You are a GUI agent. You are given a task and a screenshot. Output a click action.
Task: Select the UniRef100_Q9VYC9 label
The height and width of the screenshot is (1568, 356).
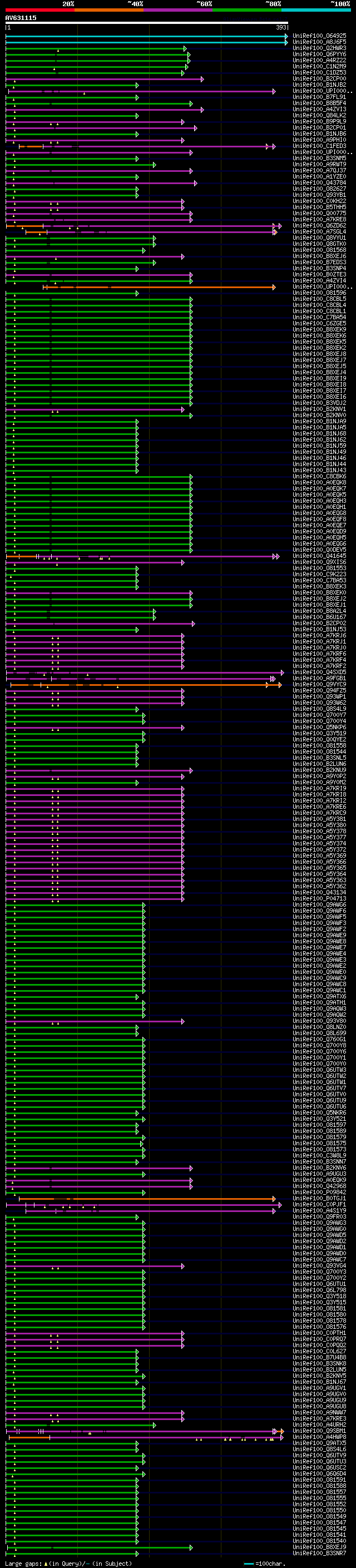click(319, 684)
